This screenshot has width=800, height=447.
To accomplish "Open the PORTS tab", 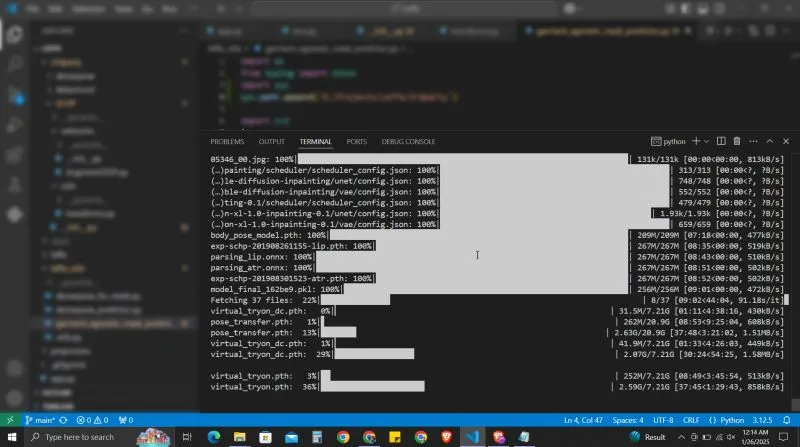I will 356,142.
